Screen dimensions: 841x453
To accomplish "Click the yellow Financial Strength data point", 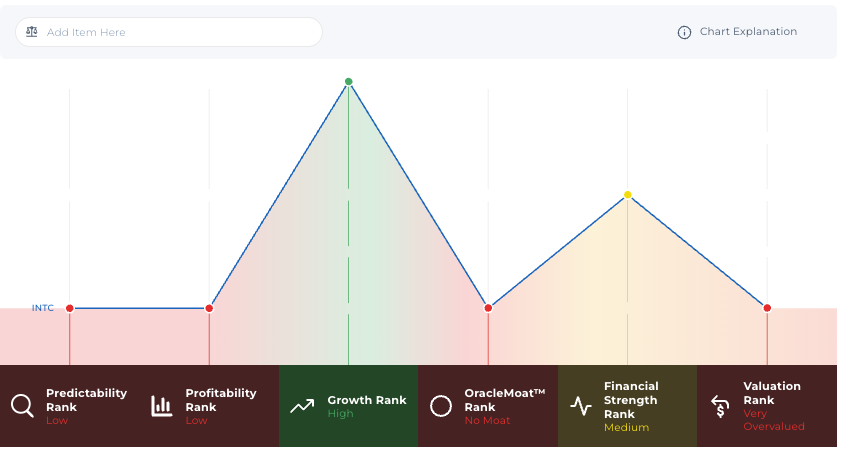I will tap(628, 195).
